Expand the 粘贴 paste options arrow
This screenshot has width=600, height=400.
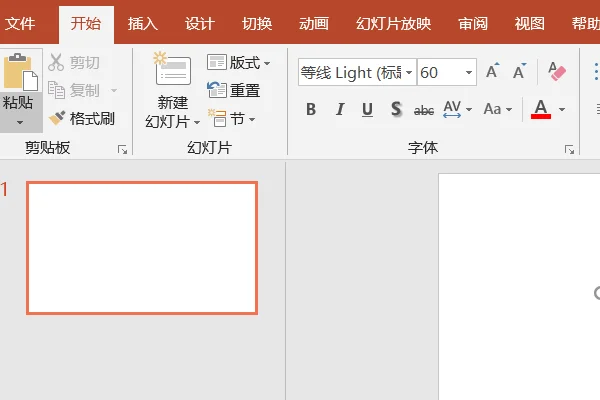pyautogui.click(x=20, y=122)
